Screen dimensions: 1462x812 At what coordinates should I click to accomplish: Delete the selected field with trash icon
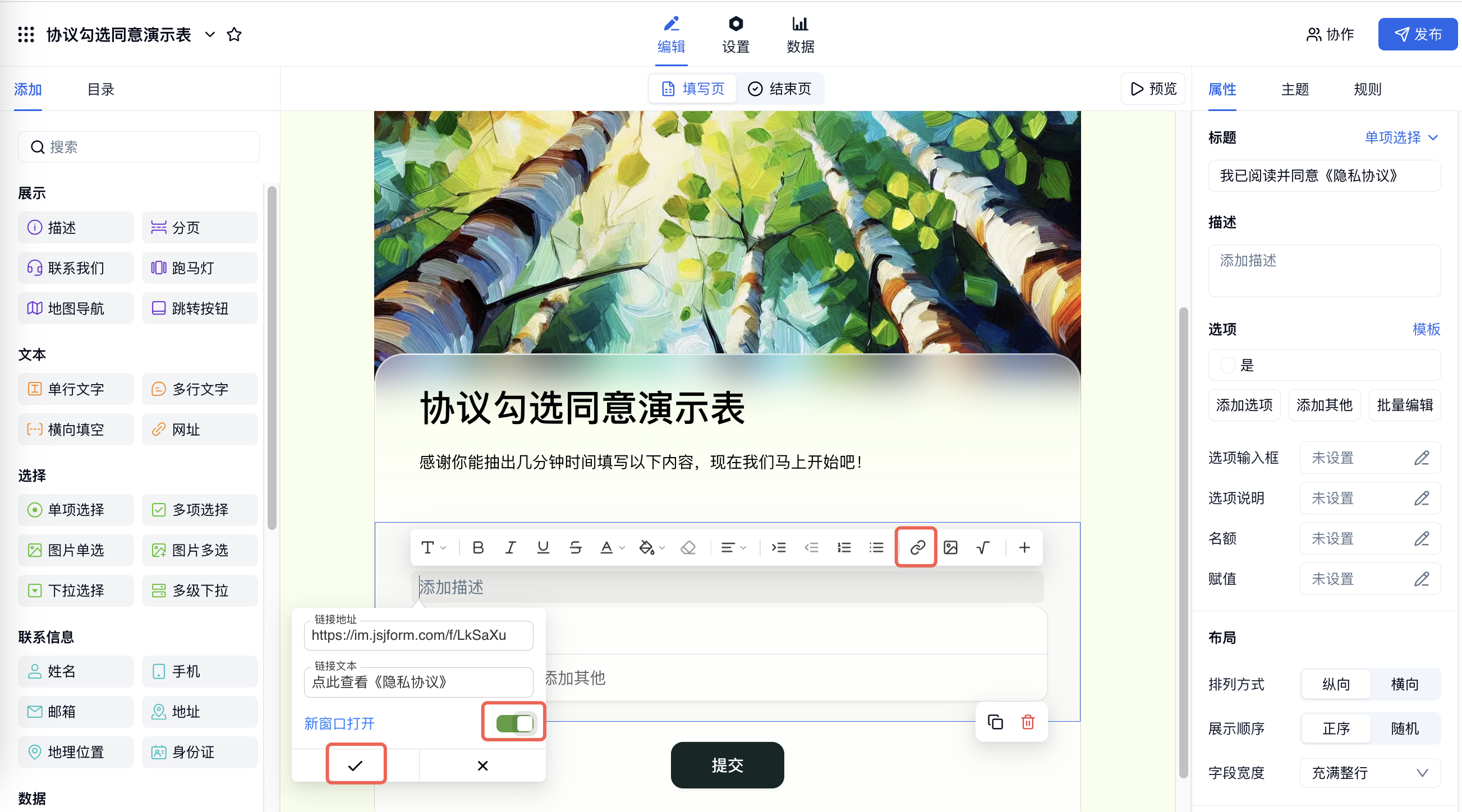1028,722
